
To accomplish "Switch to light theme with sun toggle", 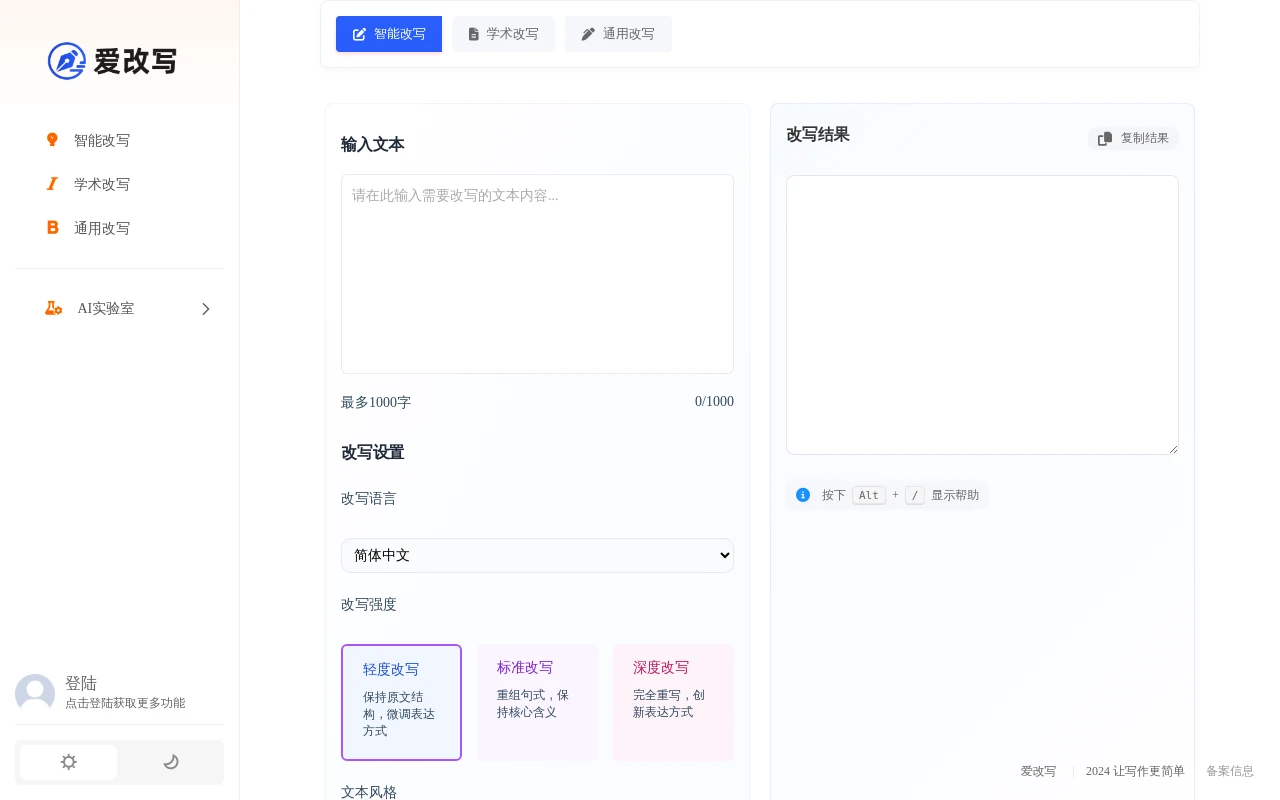I will click(68, 762).
